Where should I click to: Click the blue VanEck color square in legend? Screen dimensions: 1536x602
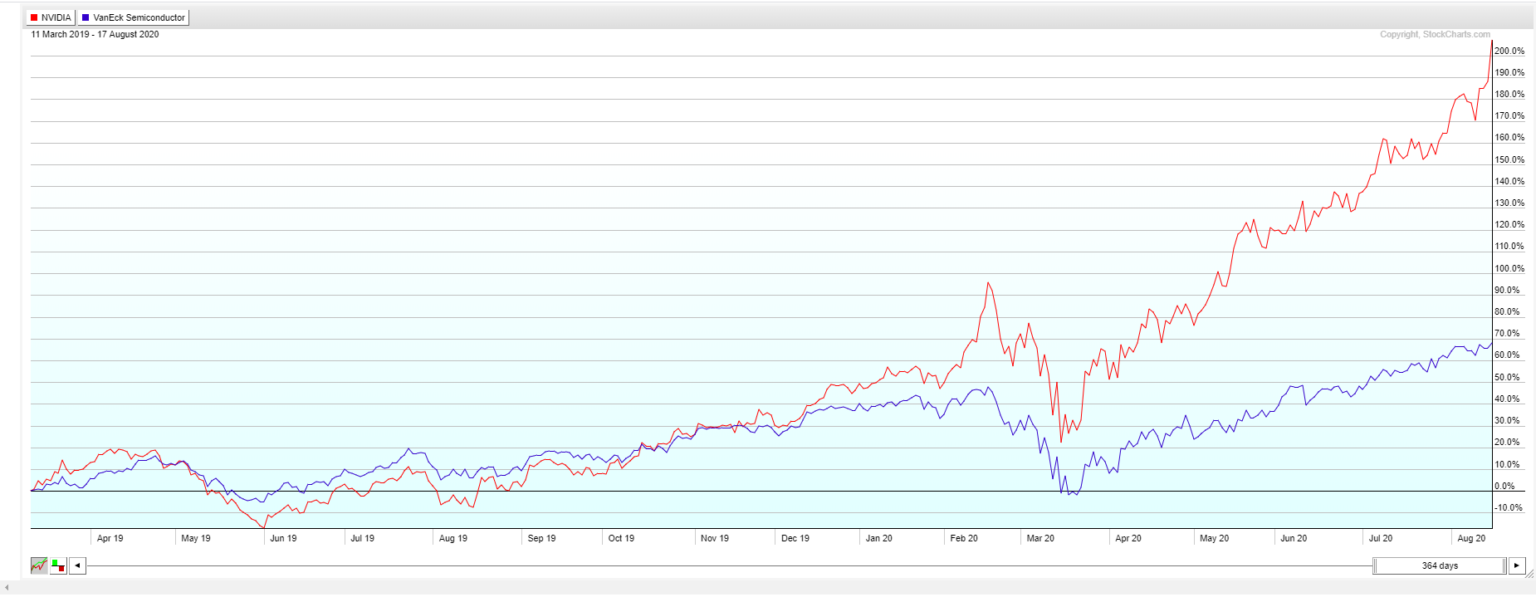click(x=85, y=18)
